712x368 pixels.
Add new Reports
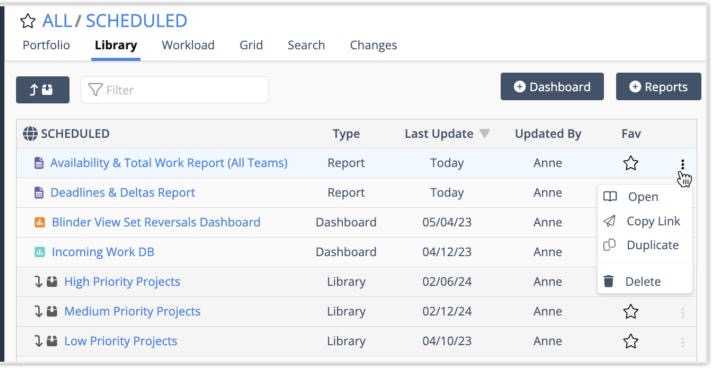pos(658,87)
